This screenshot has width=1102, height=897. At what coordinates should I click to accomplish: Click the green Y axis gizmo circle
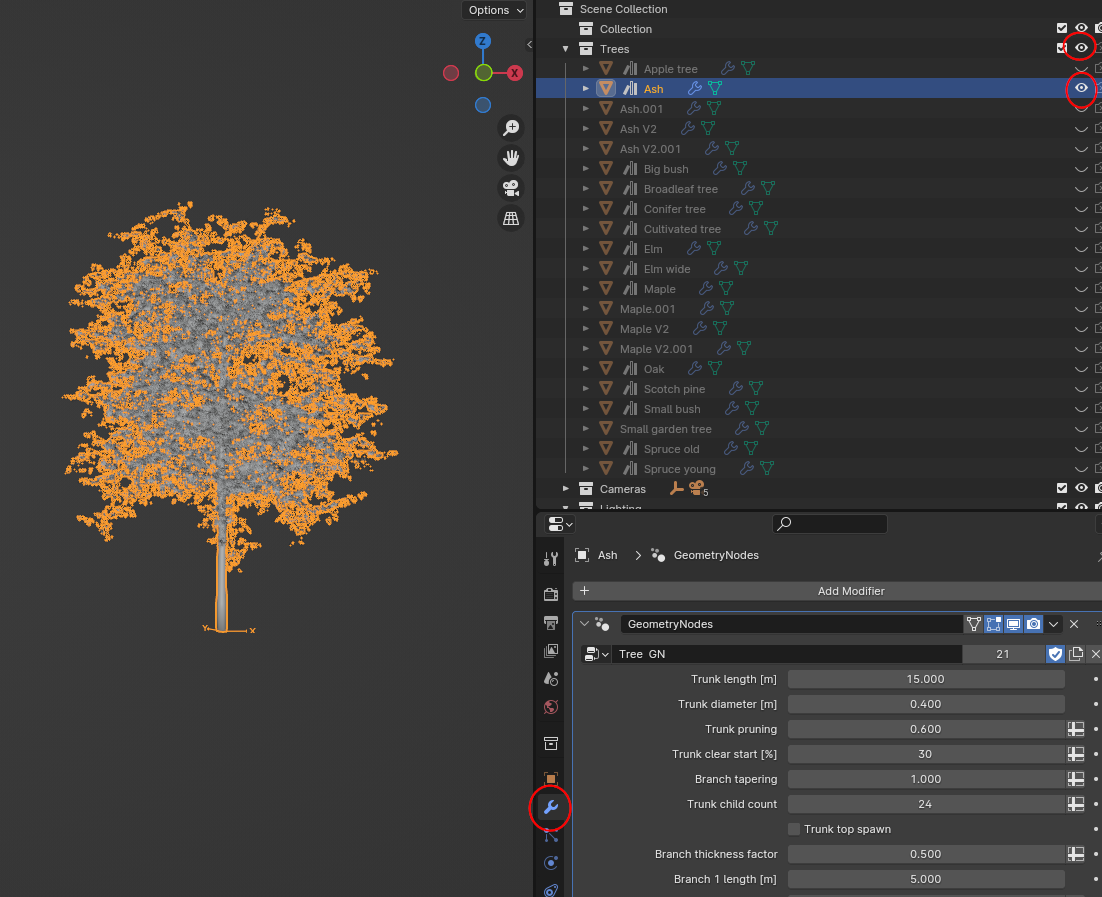484,72
